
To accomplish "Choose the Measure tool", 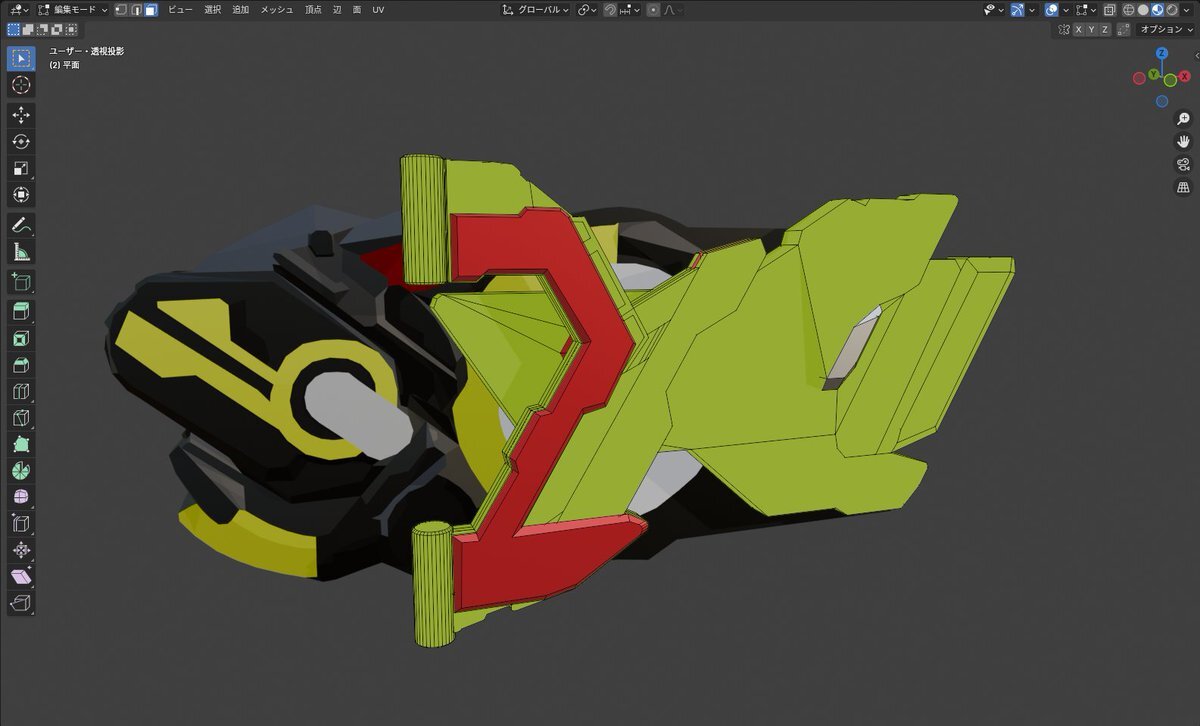I will click(x=21, y=251).
